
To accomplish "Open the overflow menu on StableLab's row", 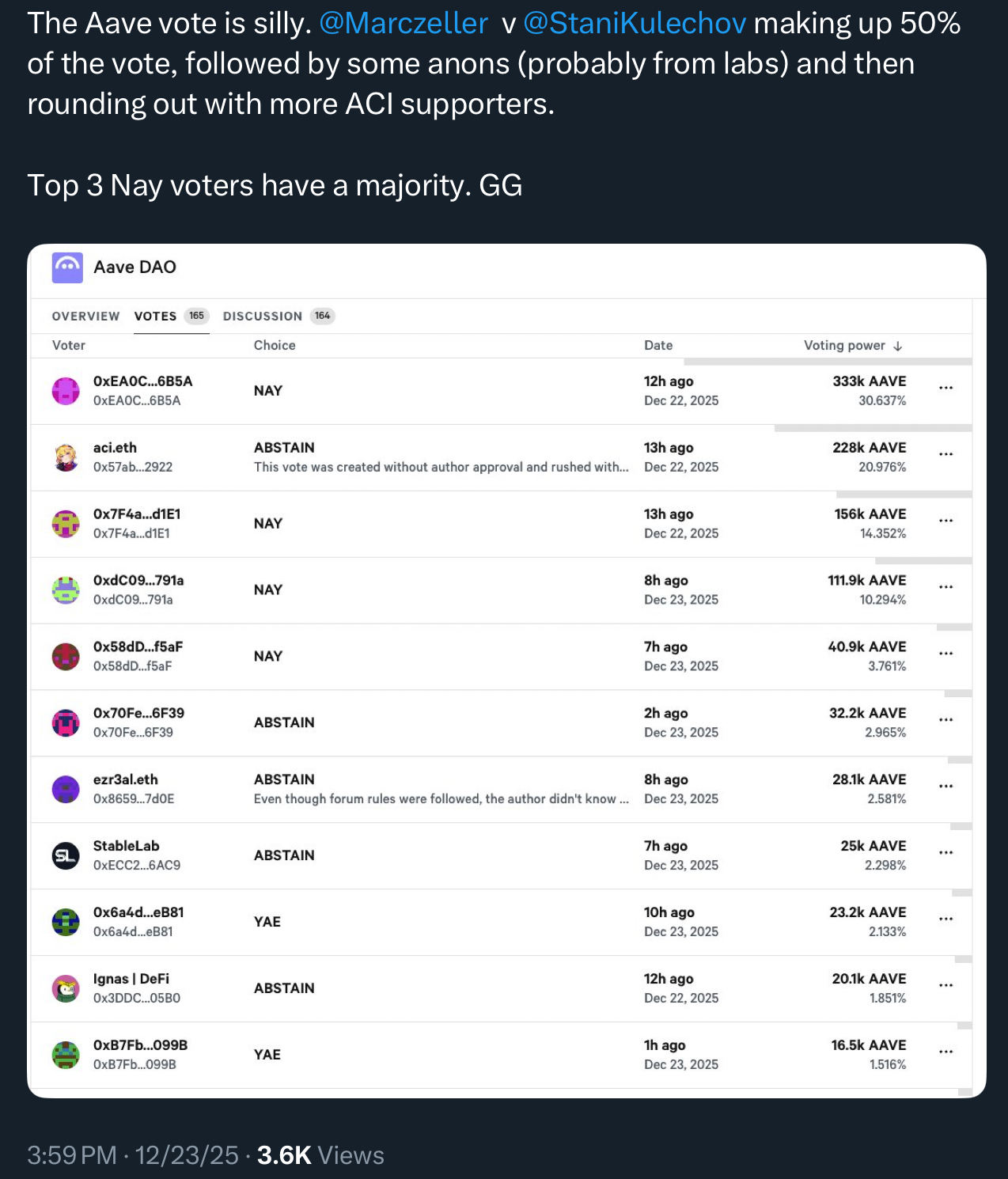I will click(946, 852).
